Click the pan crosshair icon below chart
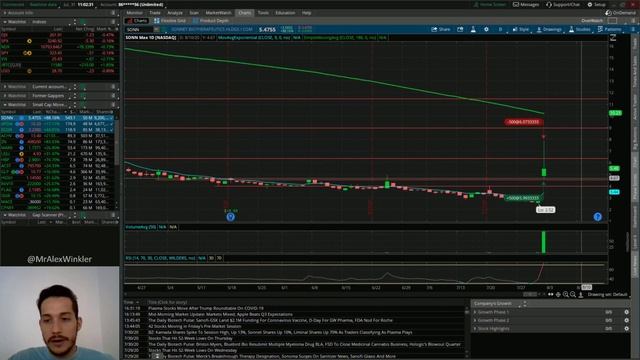This screenshot has height=360, width=640. coord(558,294)
